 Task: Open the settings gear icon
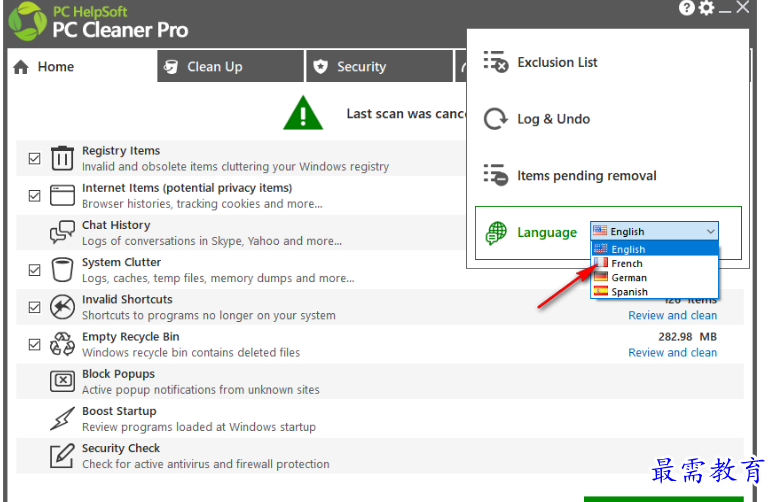tap(706, 8)
